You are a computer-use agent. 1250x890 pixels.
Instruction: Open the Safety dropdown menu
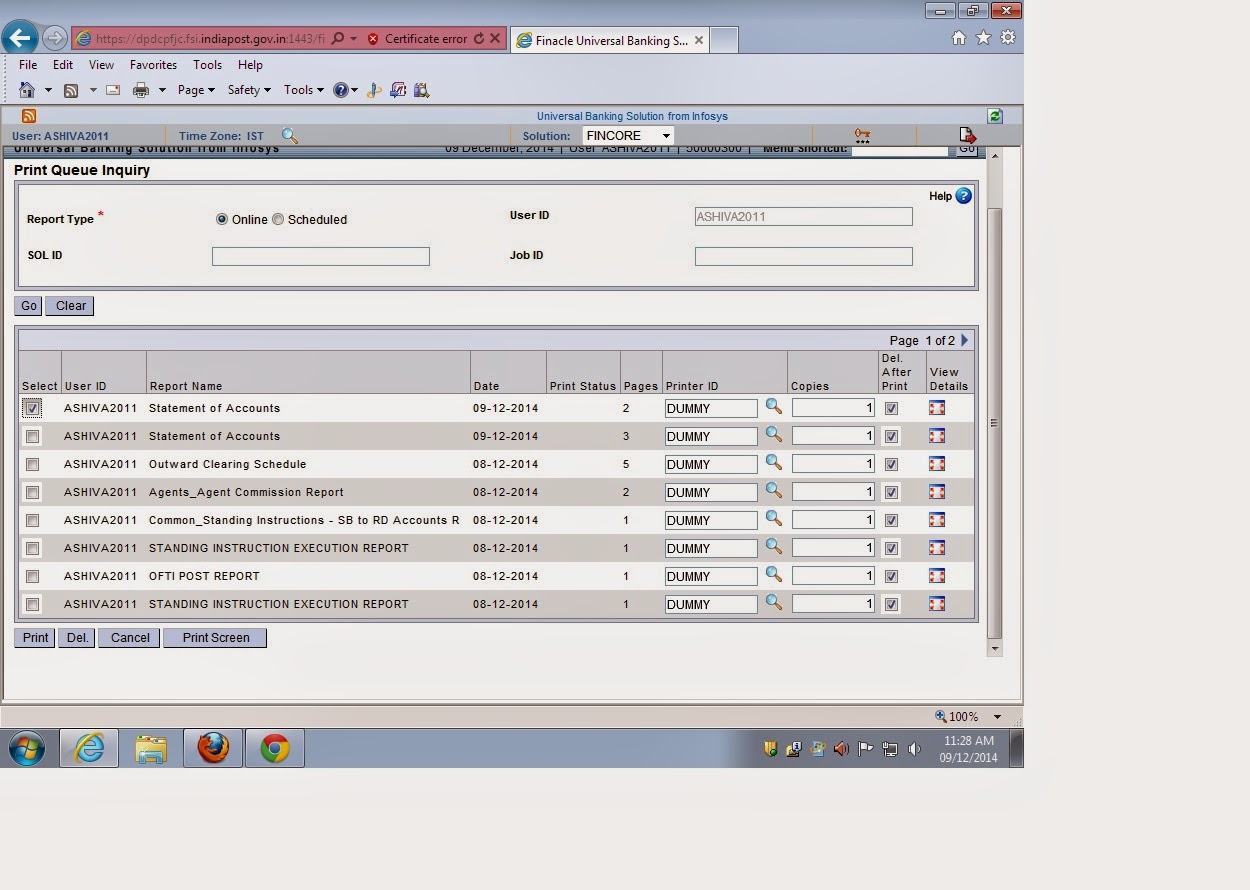click(248, 89)
